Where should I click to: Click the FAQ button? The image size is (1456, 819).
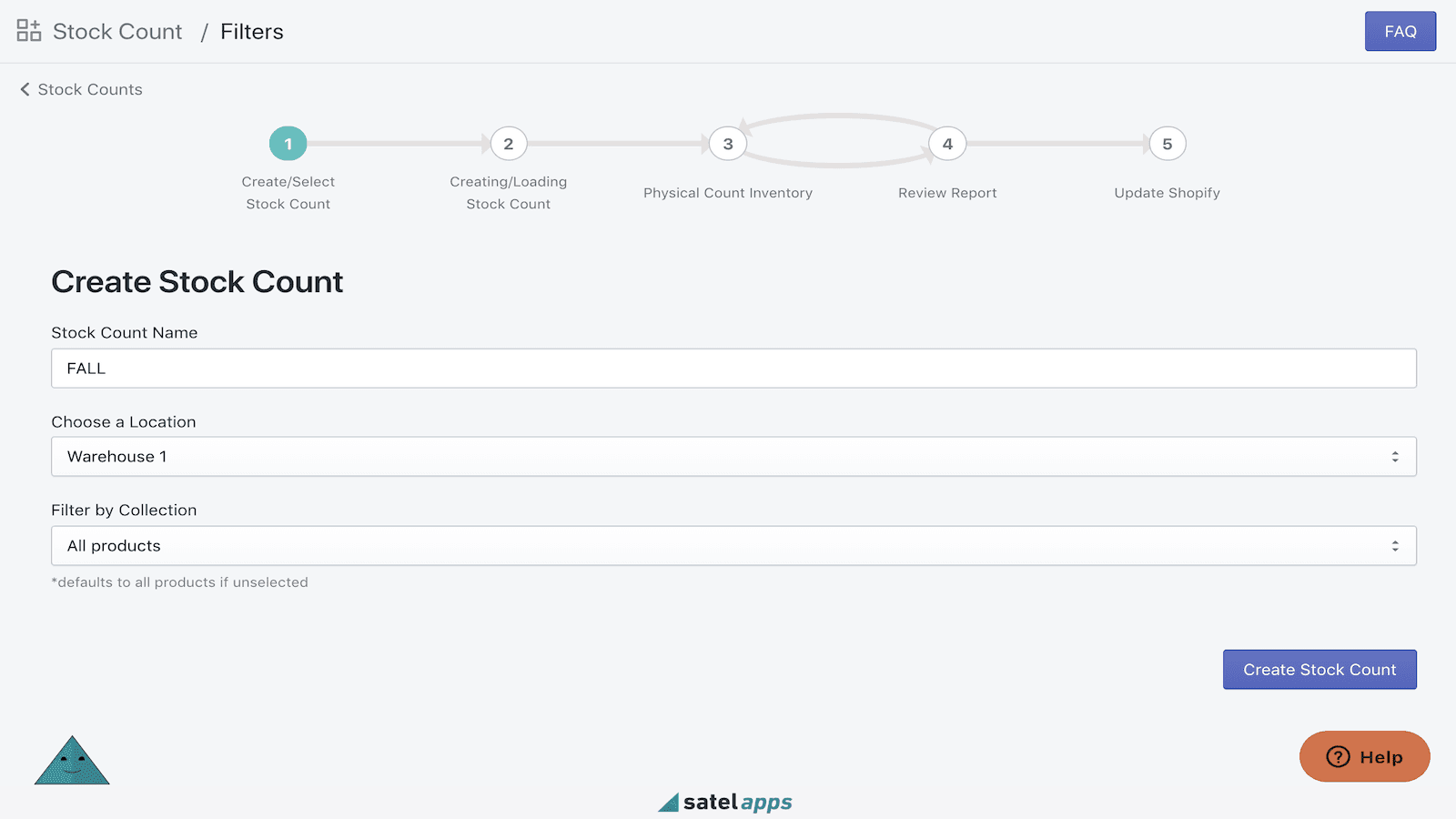1400,30
